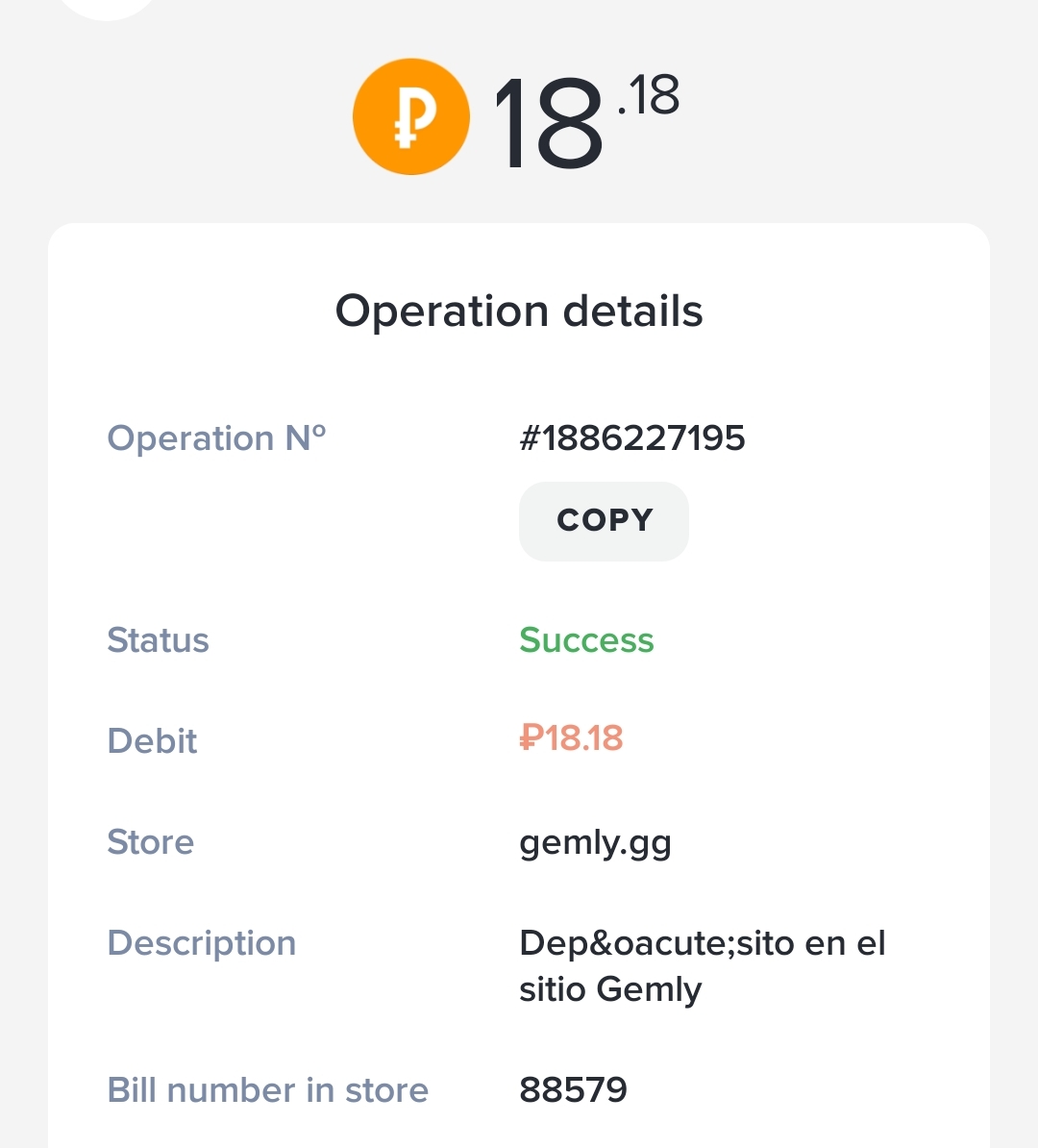
Task: Click the orange ruble coin icon
Action: 410,116
